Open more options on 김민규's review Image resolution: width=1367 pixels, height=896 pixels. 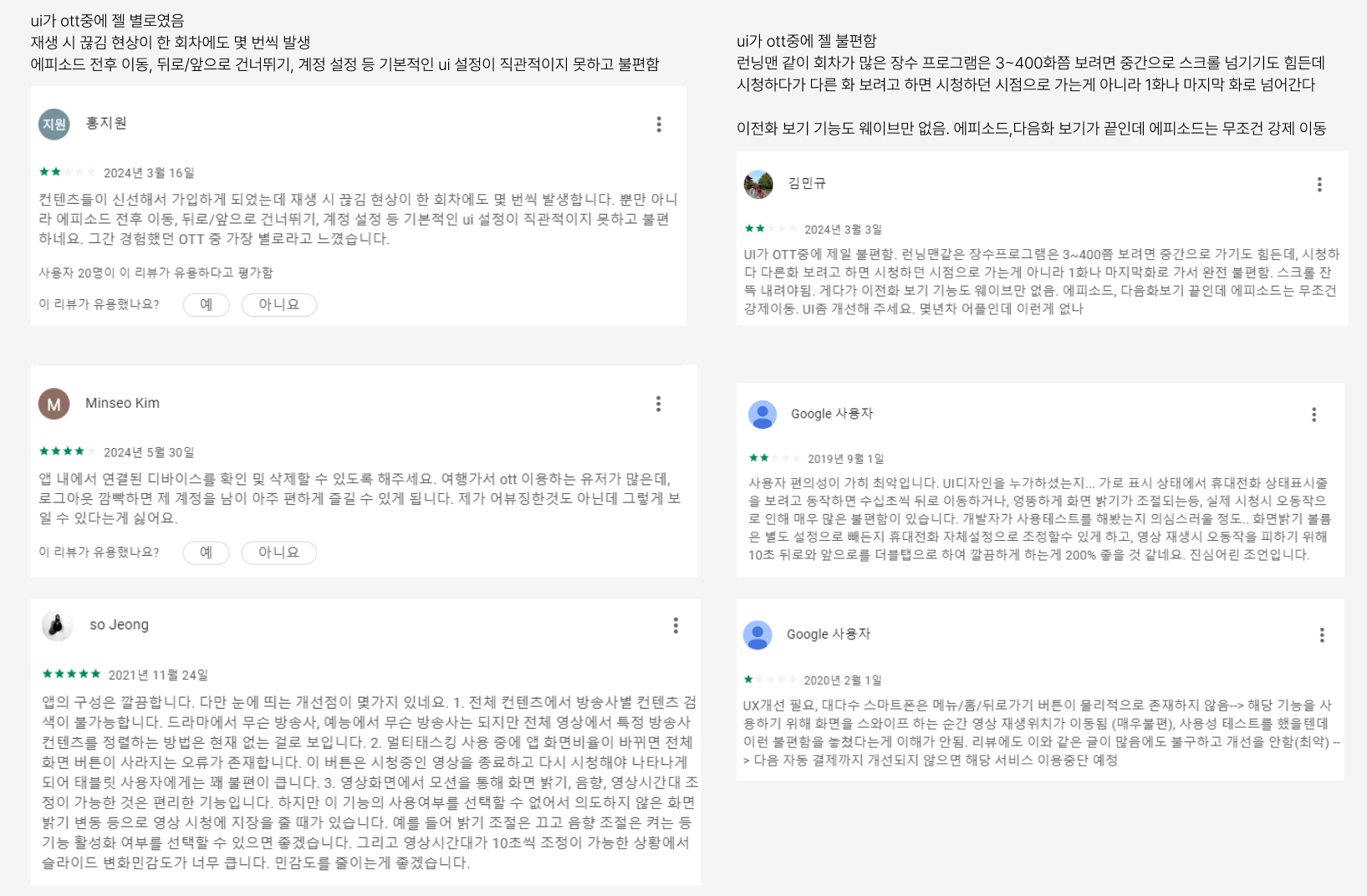pos(1319,185)
